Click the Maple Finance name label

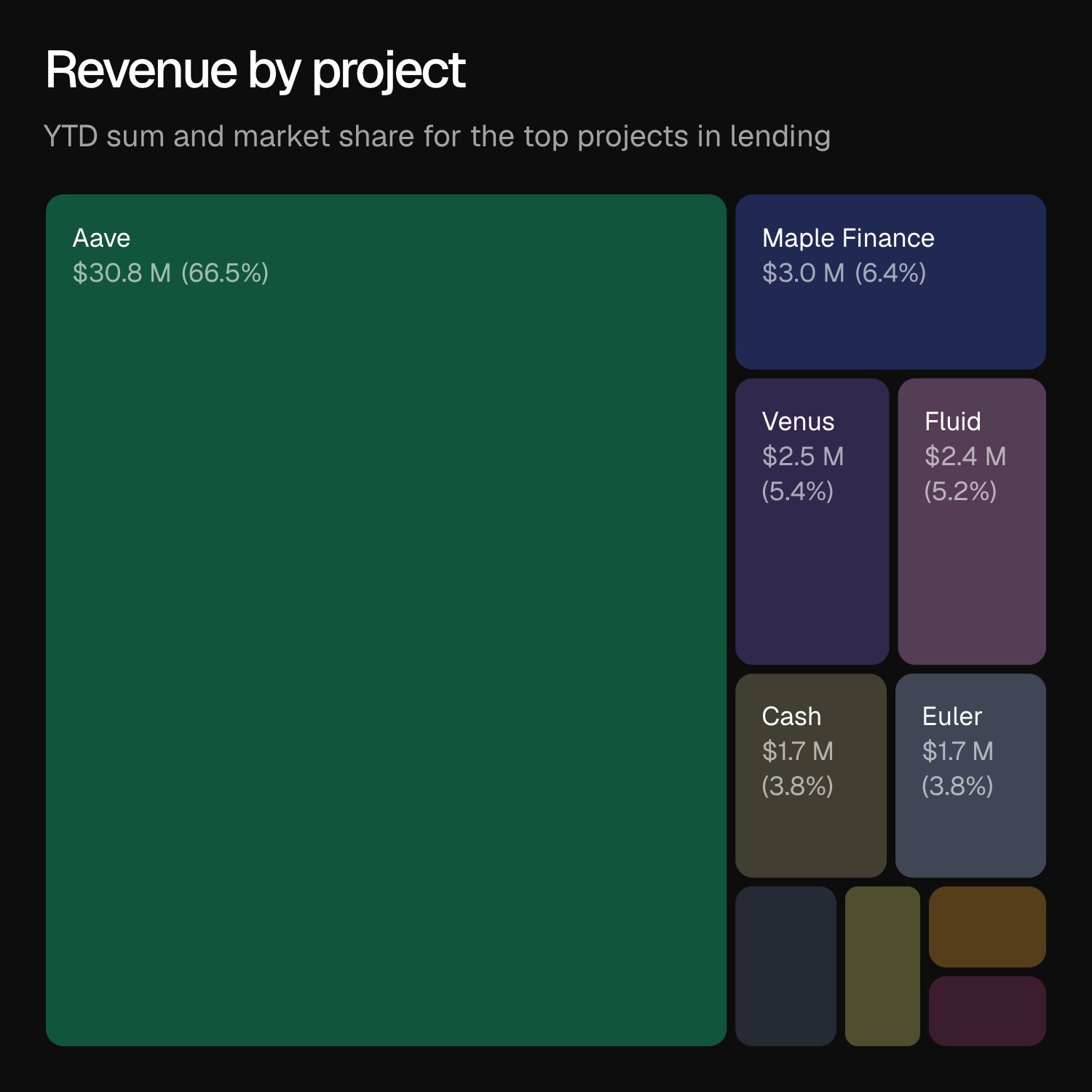click(848, 238)
